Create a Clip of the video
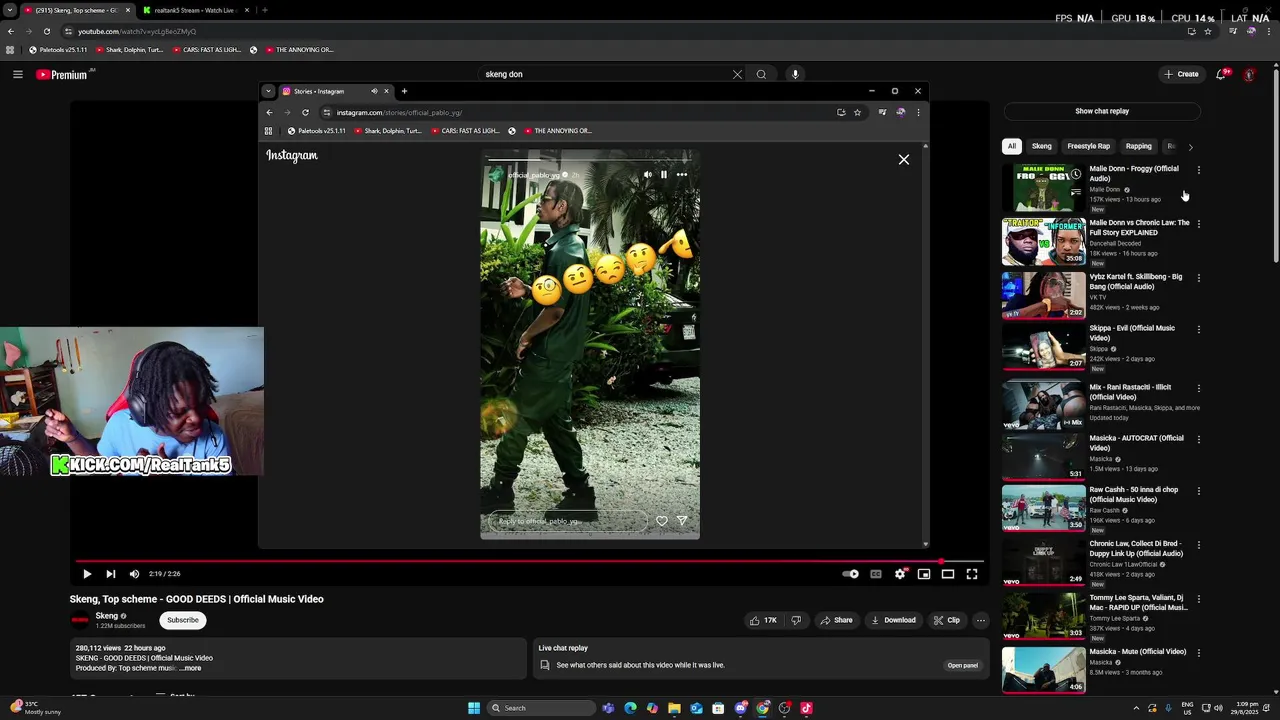Screen dimensions: 1280x720 click(947, 620)
